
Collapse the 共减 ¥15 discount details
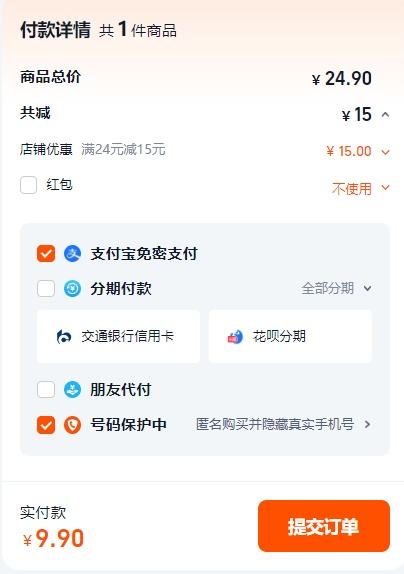point(385,115)
